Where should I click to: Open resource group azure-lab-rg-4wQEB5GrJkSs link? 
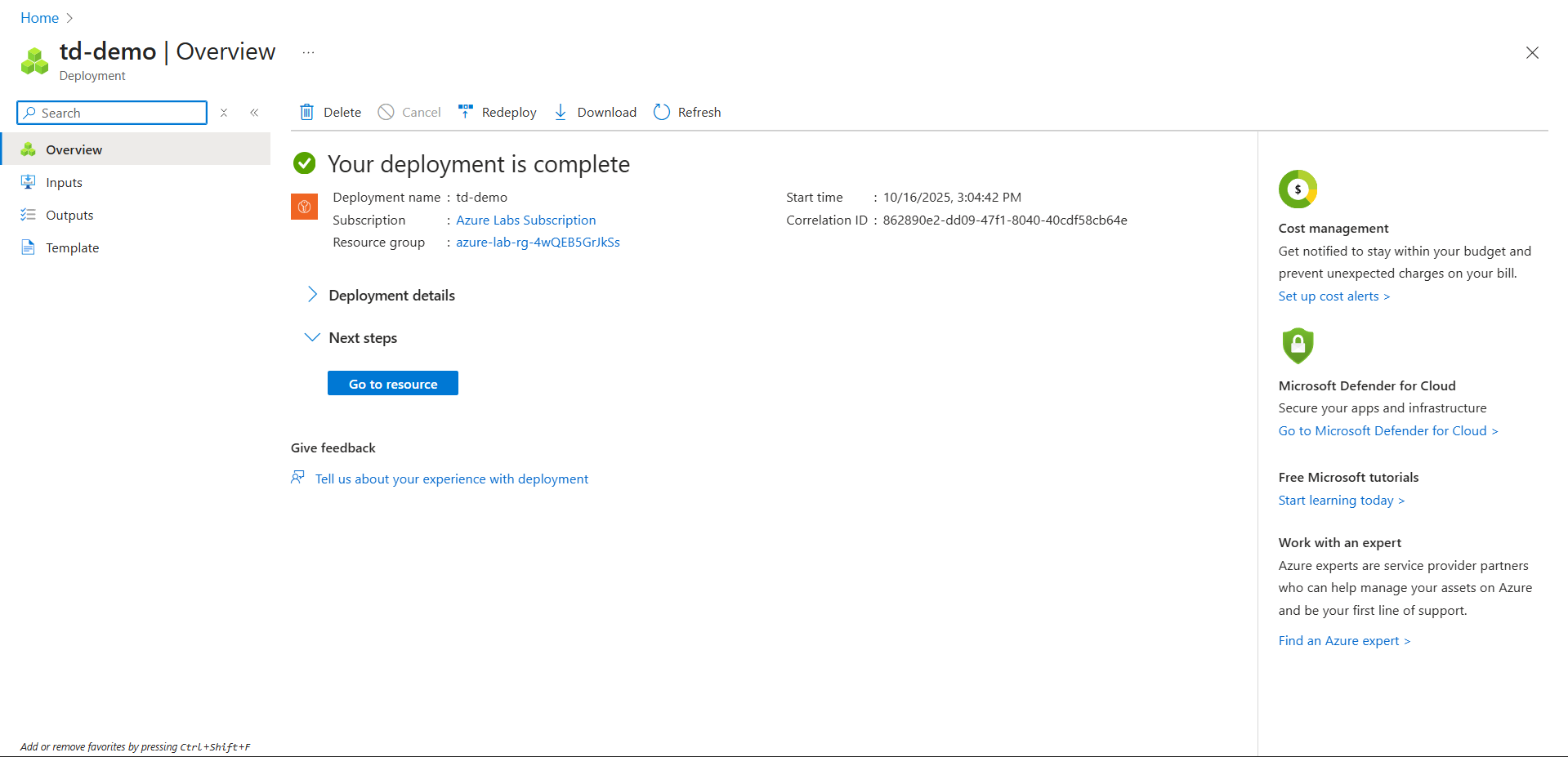click(538, 242)
